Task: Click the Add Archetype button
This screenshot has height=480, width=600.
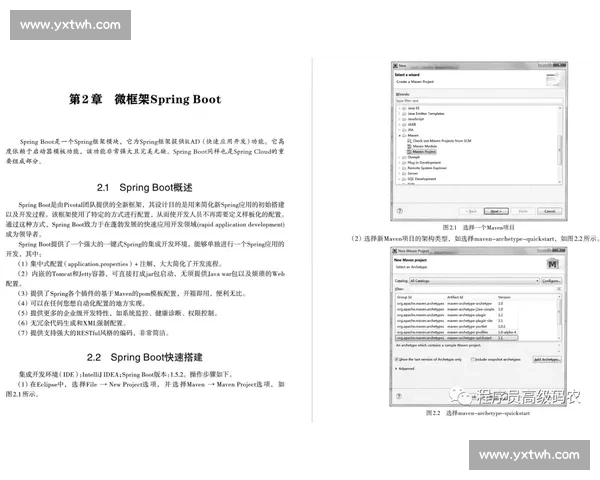Action: point(547,359)
